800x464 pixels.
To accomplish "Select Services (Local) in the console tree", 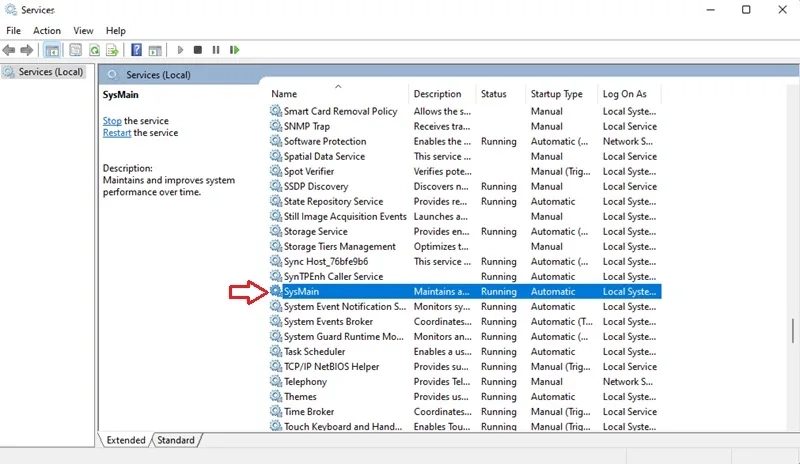I will tap(51, 72).
